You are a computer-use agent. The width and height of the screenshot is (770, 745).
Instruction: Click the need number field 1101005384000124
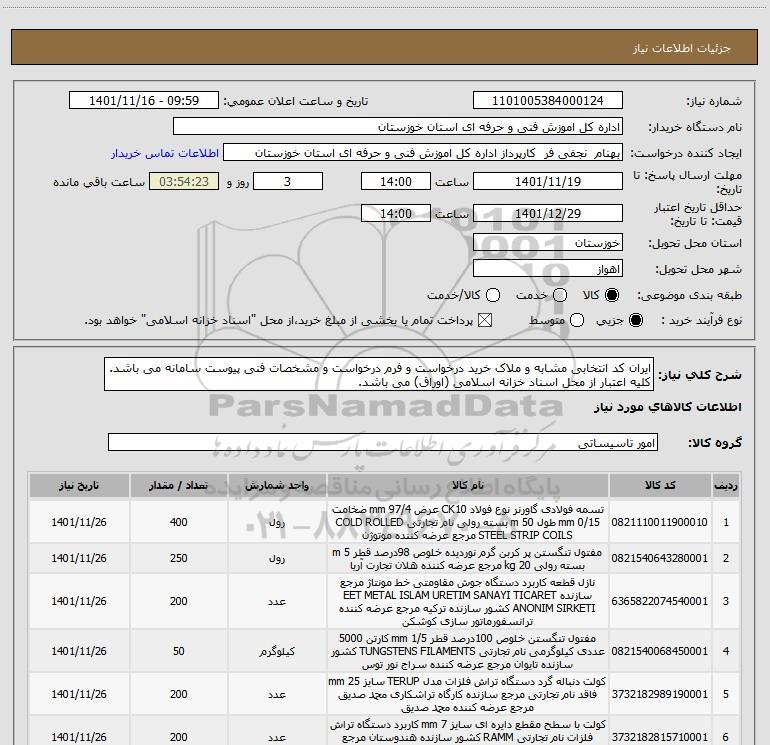click(x=548, y=101)
